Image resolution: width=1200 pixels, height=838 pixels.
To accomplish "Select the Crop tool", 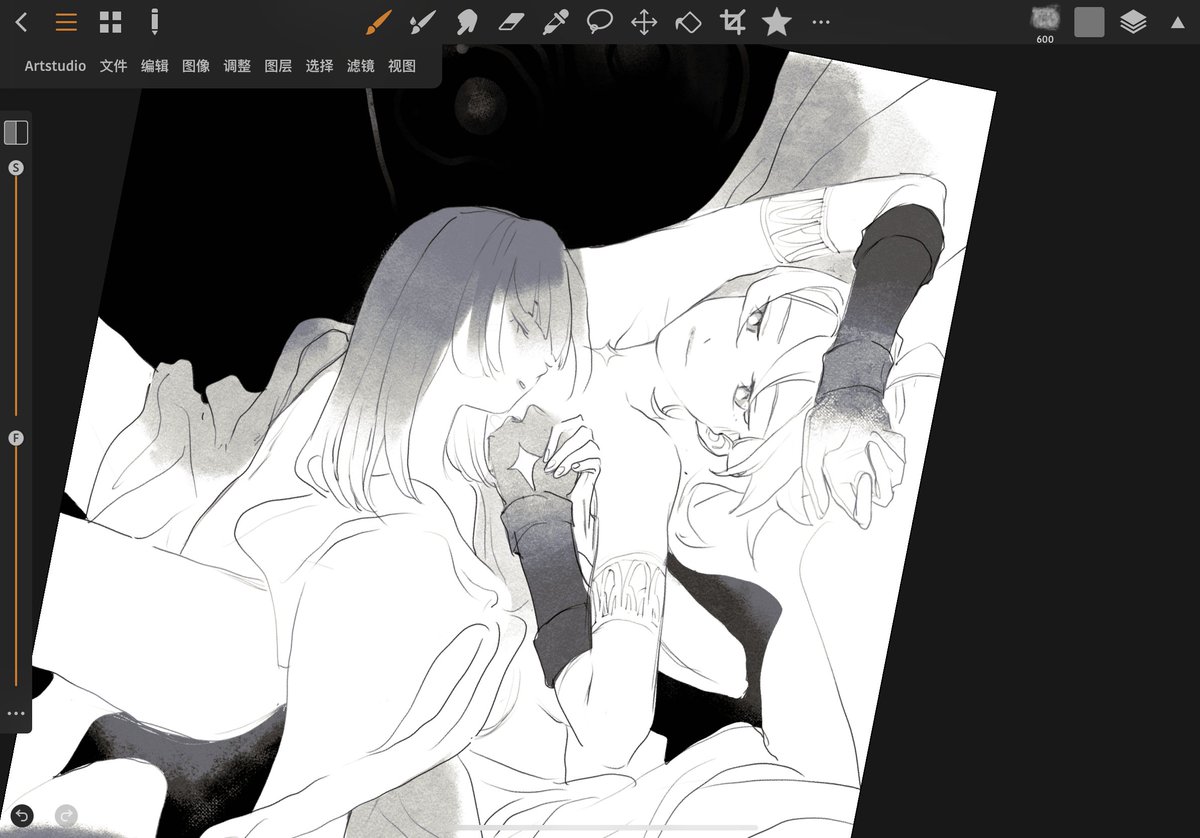I will point(733,22).
